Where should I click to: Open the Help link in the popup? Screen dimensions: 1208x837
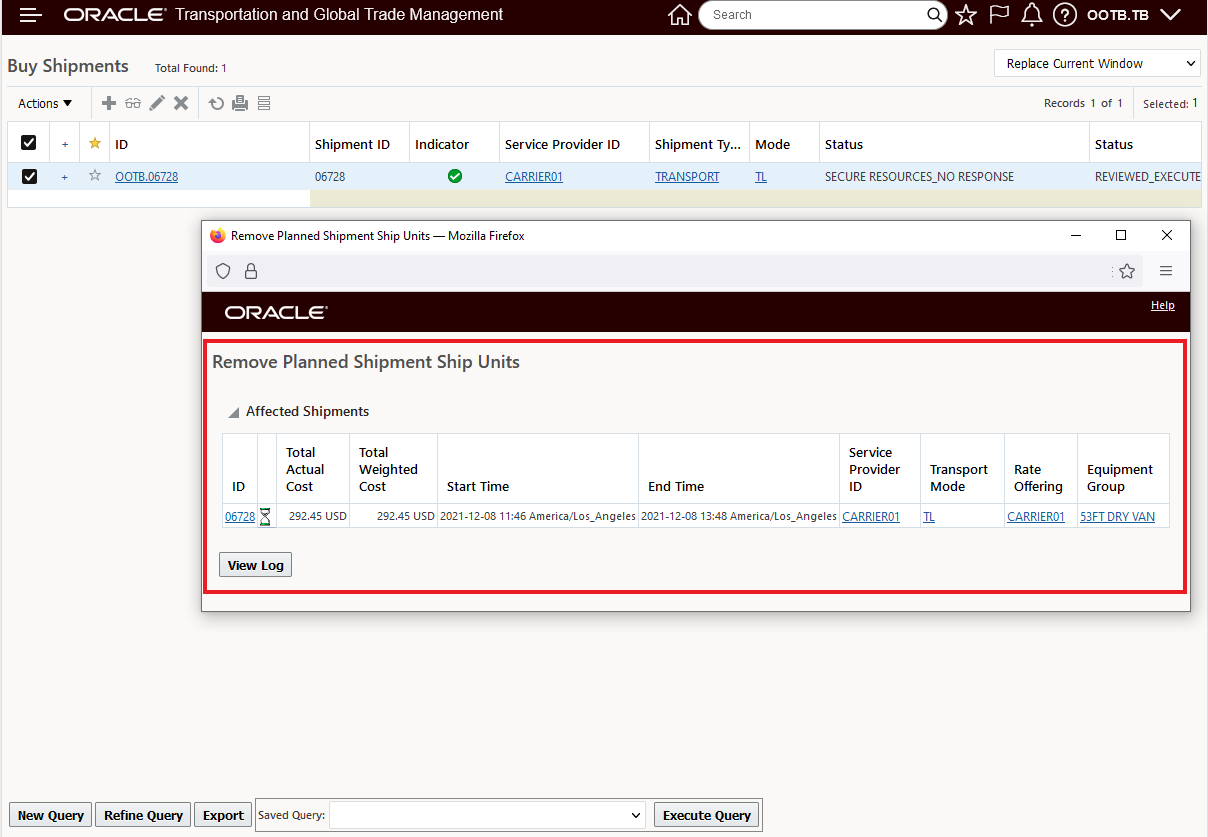point(1162,305)
